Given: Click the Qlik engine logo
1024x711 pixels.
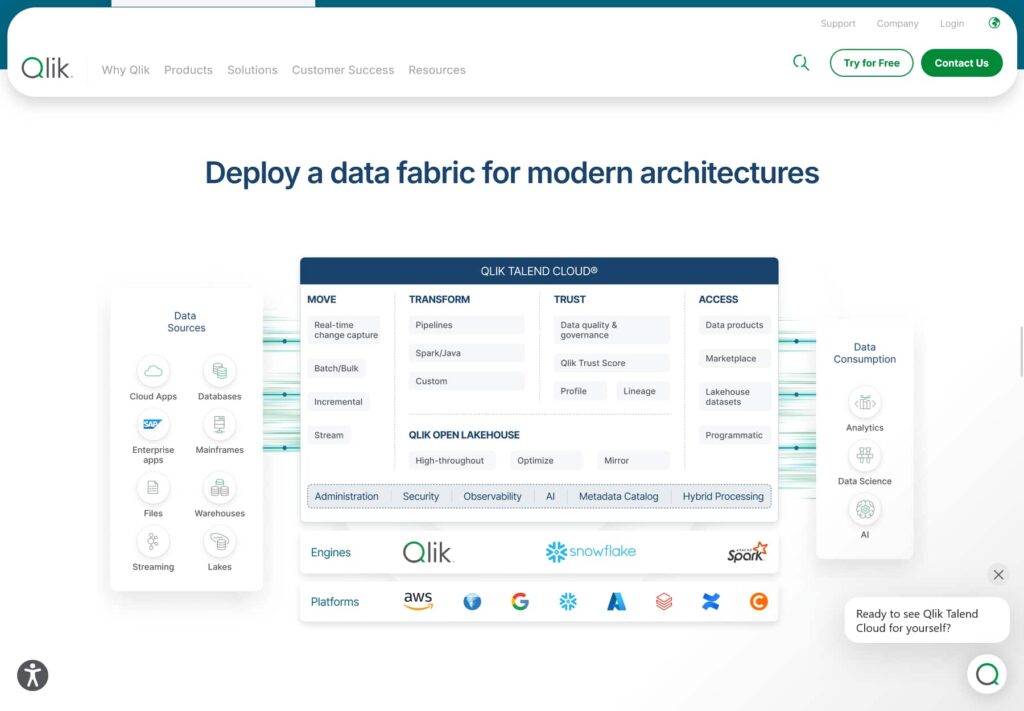Looking at the screenshot, I should [428, 552].
